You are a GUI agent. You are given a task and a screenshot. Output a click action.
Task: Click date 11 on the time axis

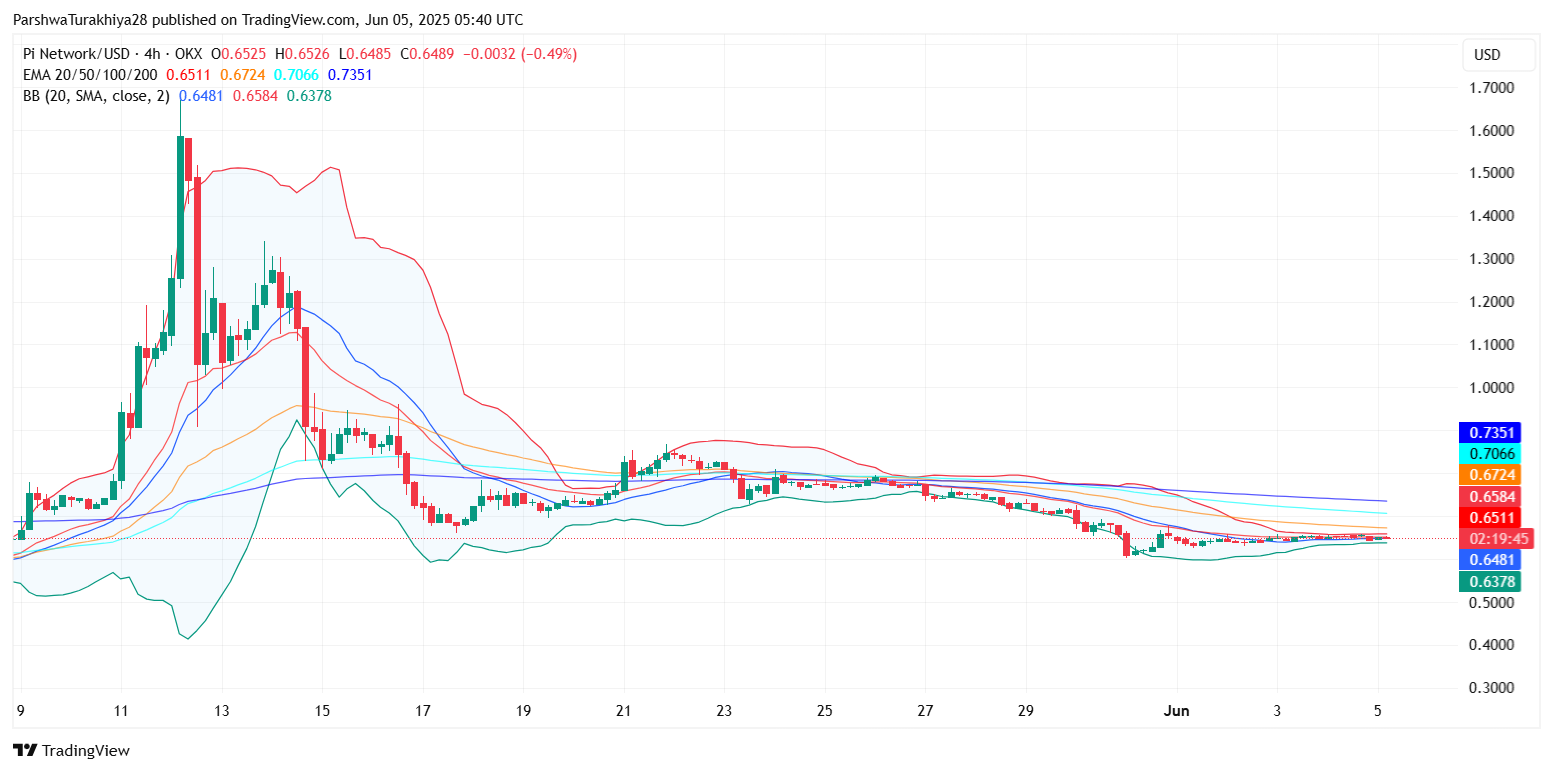121,711
